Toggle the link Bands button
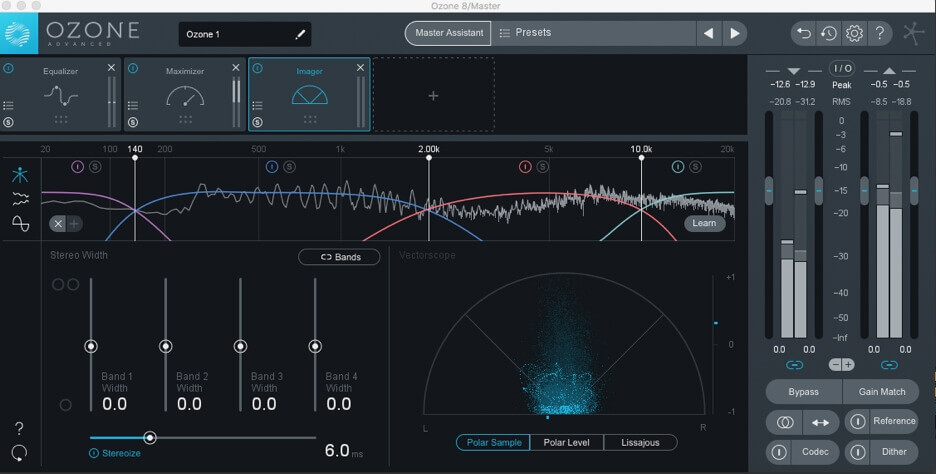The width and height of the screenshot is (936, 474). click(x=339, y=257)
